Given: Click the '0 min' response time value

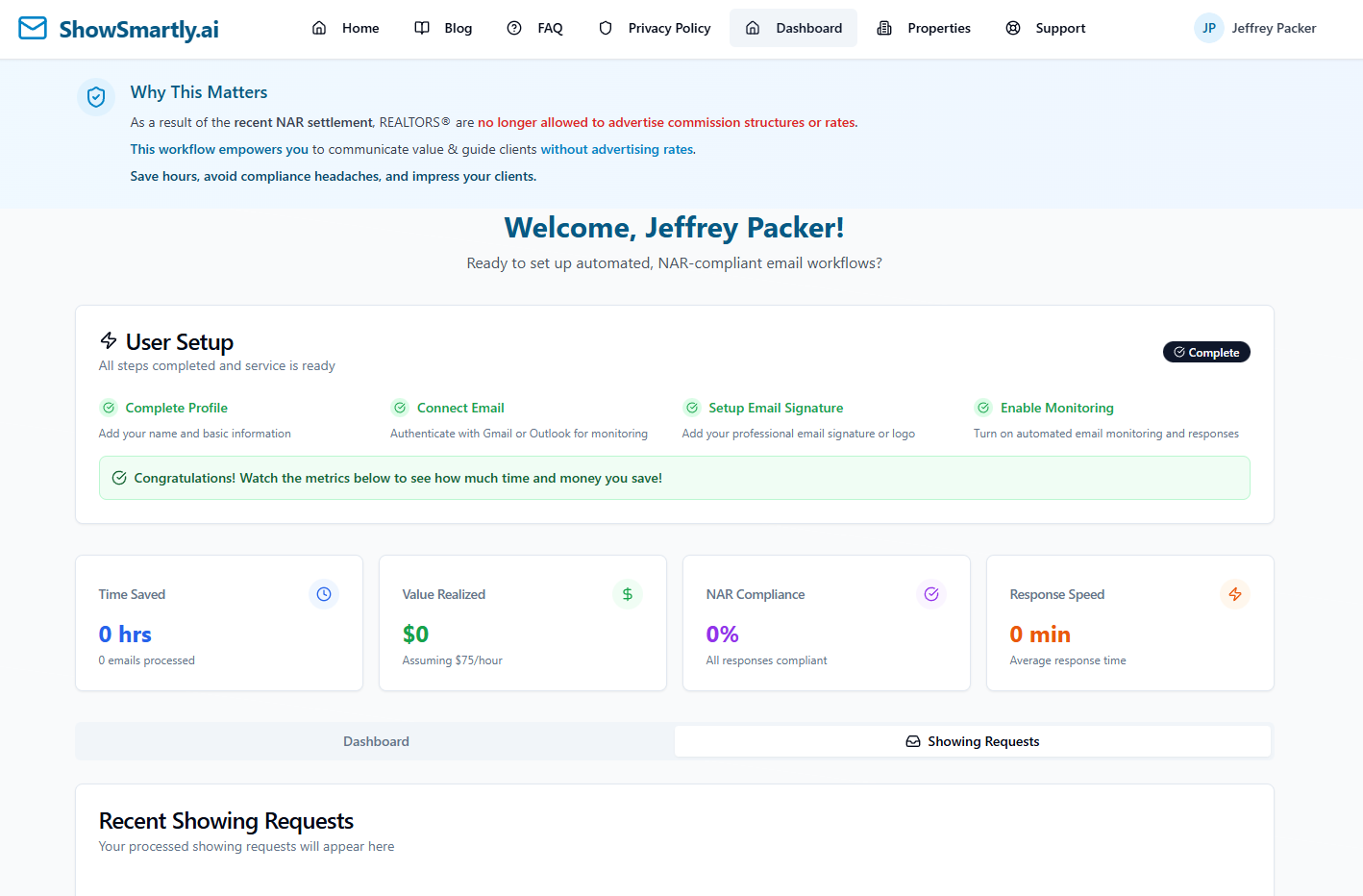Looking at the screenshot, I should tap(1040, 634).
